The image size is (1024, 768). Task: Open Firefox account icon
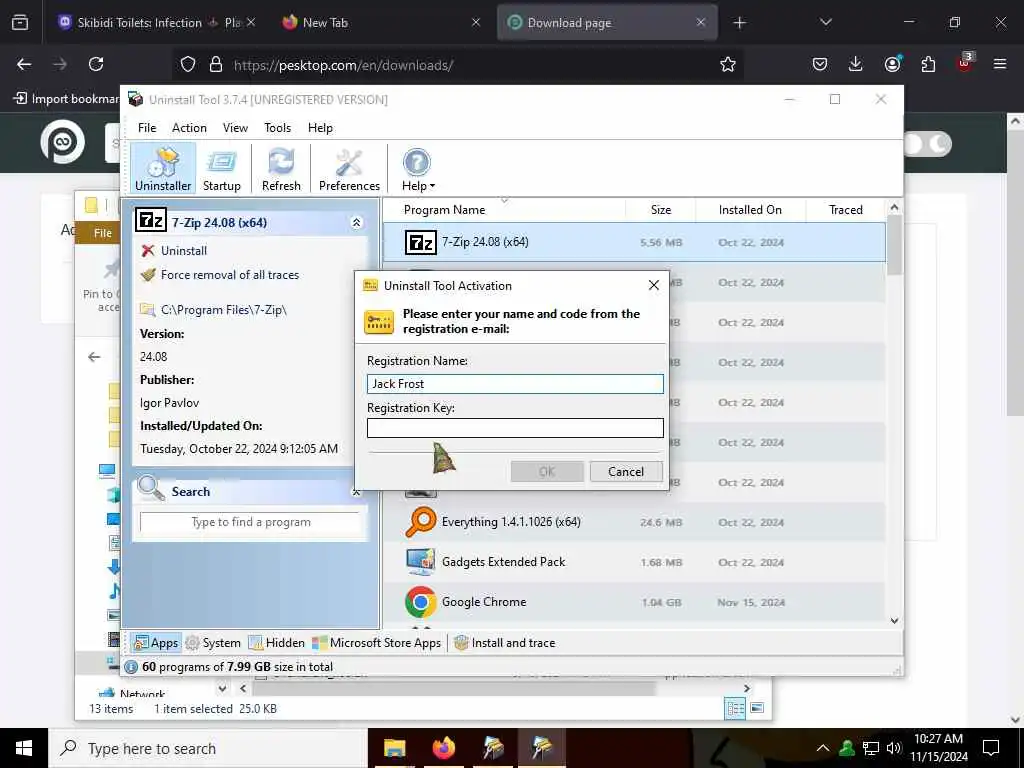point(892,64)
